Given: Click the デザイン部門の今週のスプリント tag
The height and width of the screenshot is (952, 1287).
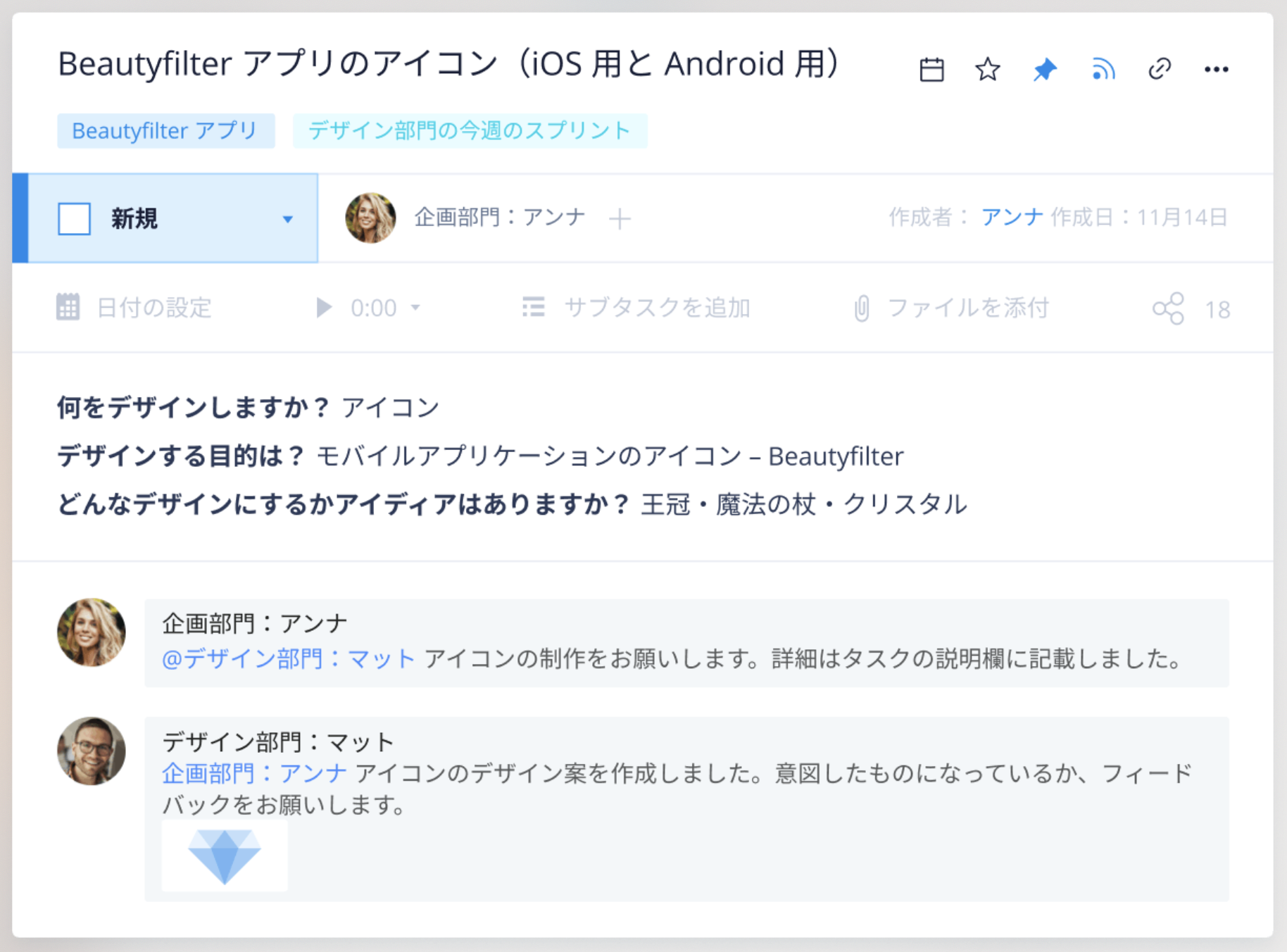Looking at the screenshot, I should [x=470, y=131].
